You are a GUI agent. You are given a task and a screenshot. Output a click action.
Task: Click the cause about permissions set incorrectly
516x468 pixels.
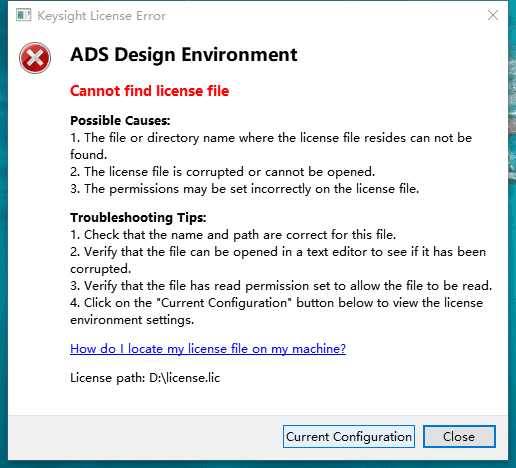click(244, 189)
